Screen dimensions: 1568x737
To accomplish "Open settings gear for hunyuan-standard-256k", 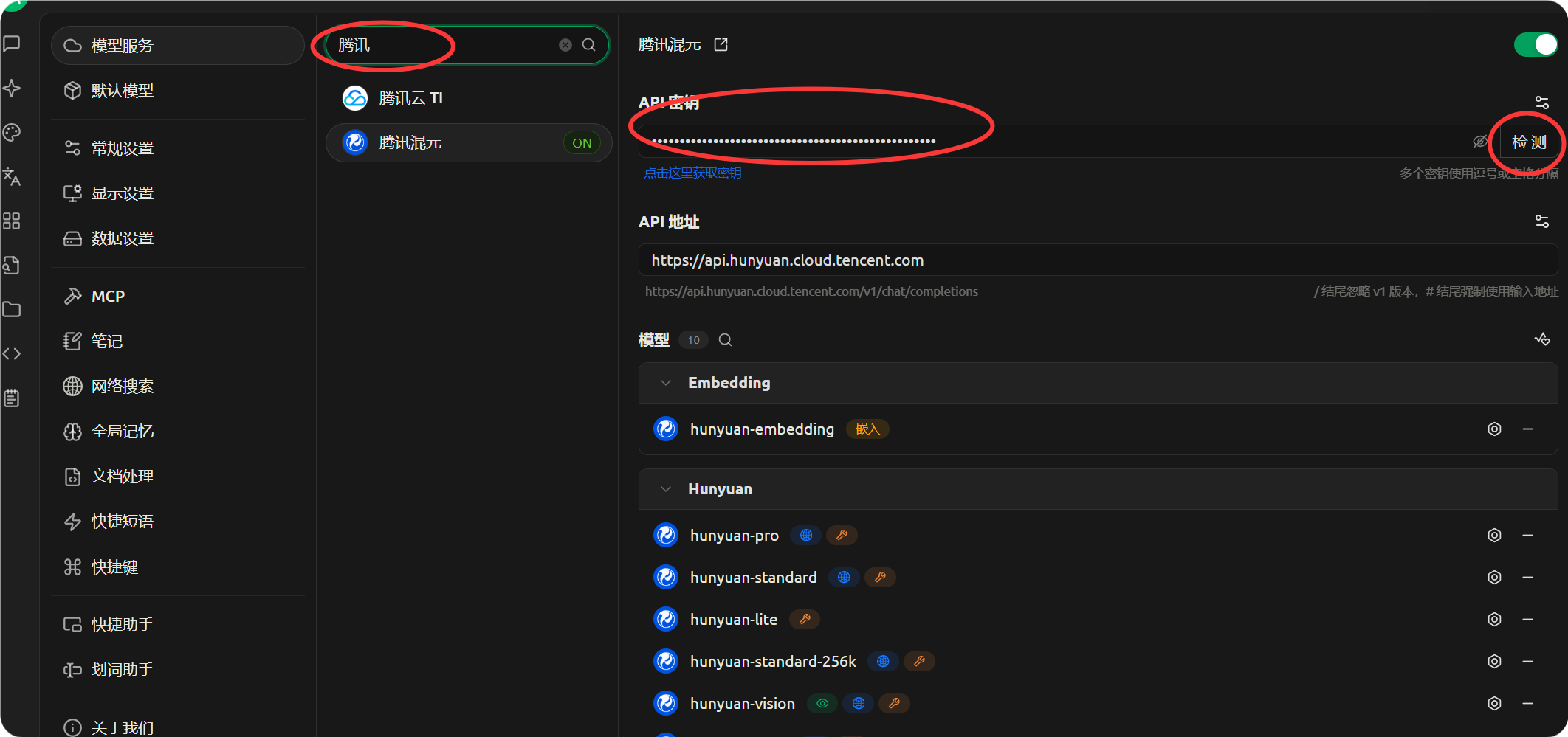I will pyautogui.click(x=1494, y=662).
